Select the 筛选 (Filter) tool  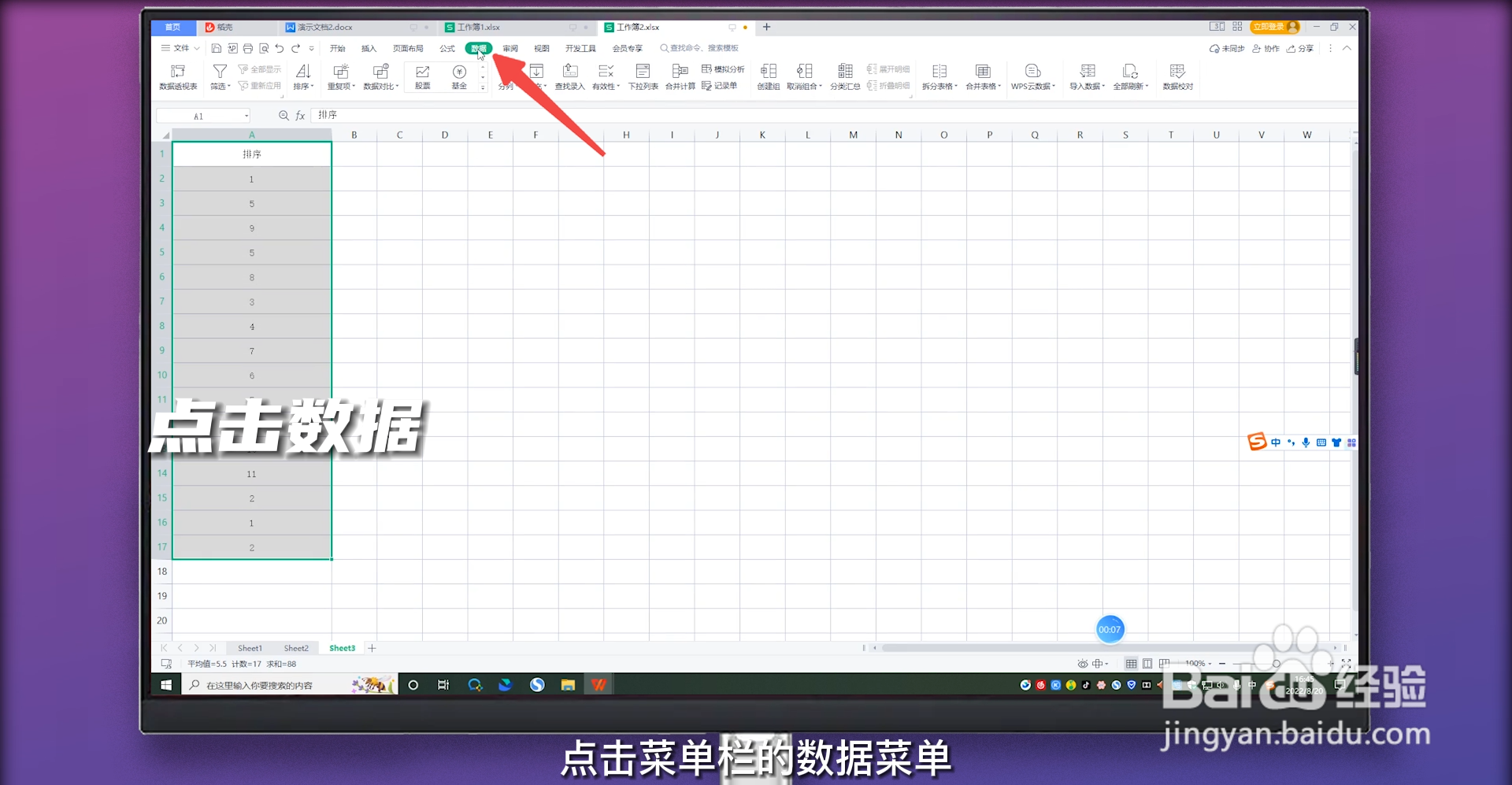click(x=217, y=76)
